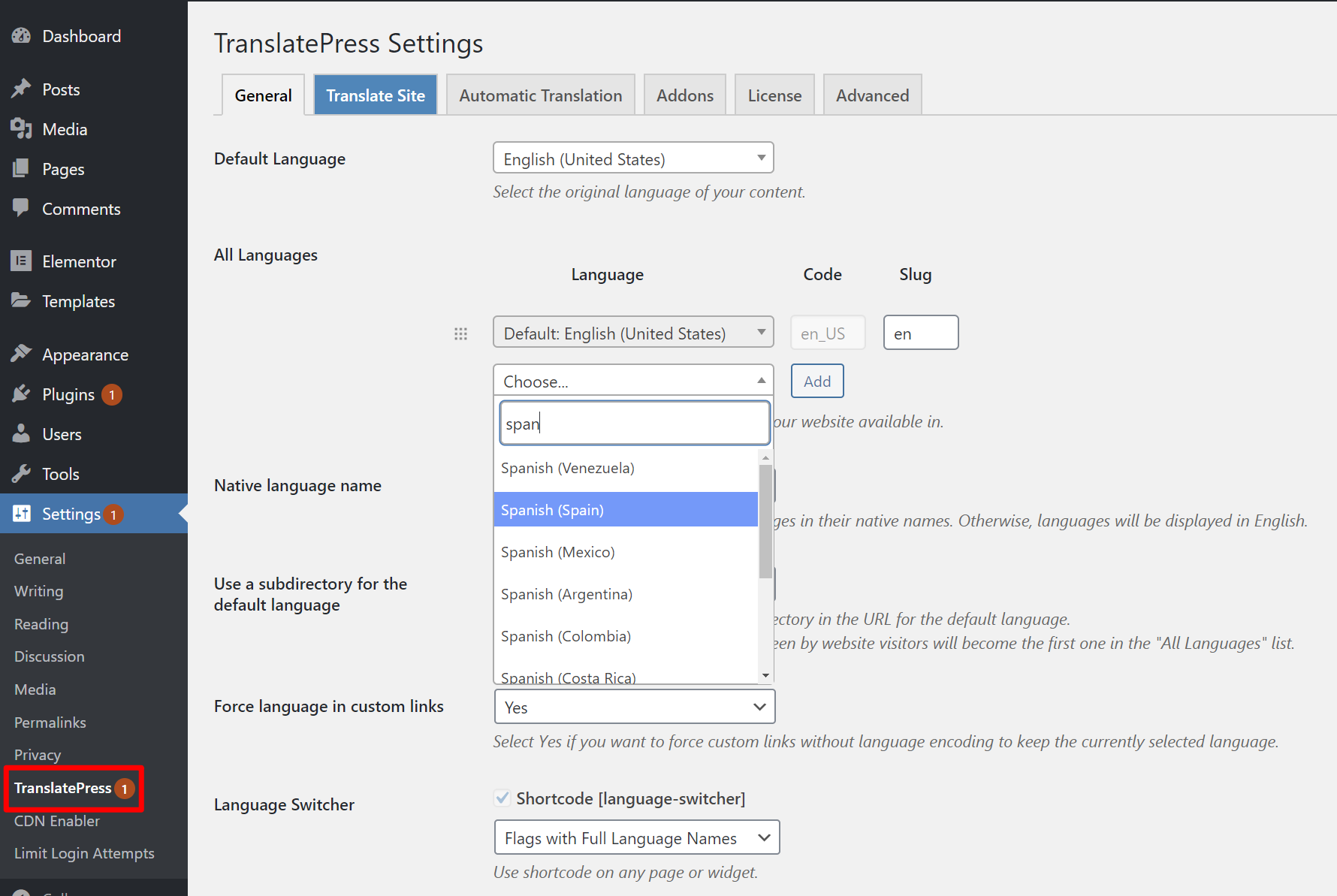Click the Appearance paintbrush icon
This screenshot has width=1337, height=896.
pos(21,354)
